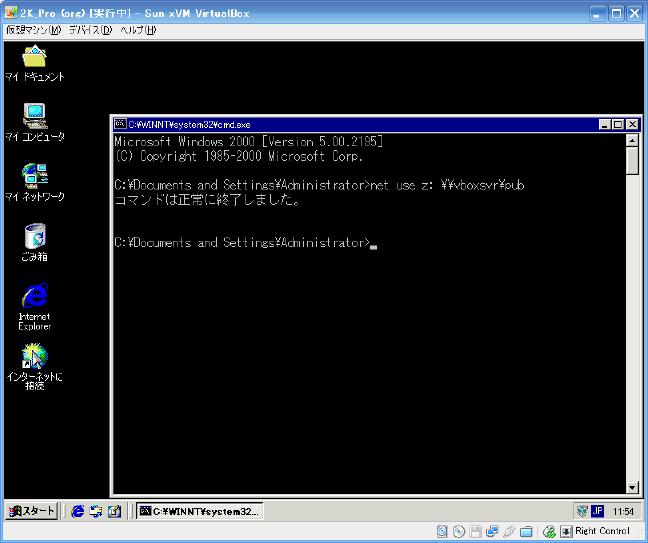This screenshot has width=648, height=543.
Task: Select the マイ コンピュータ desktop icon
Action: (x=35, y=123)
